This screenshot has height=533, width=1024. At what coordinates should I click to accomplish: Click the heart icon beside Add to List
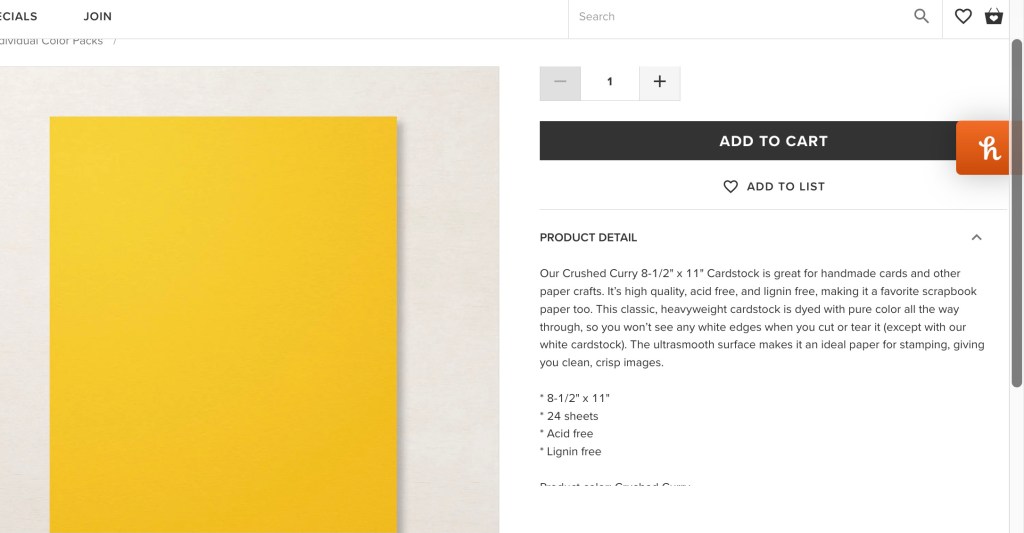coord(731,187)
